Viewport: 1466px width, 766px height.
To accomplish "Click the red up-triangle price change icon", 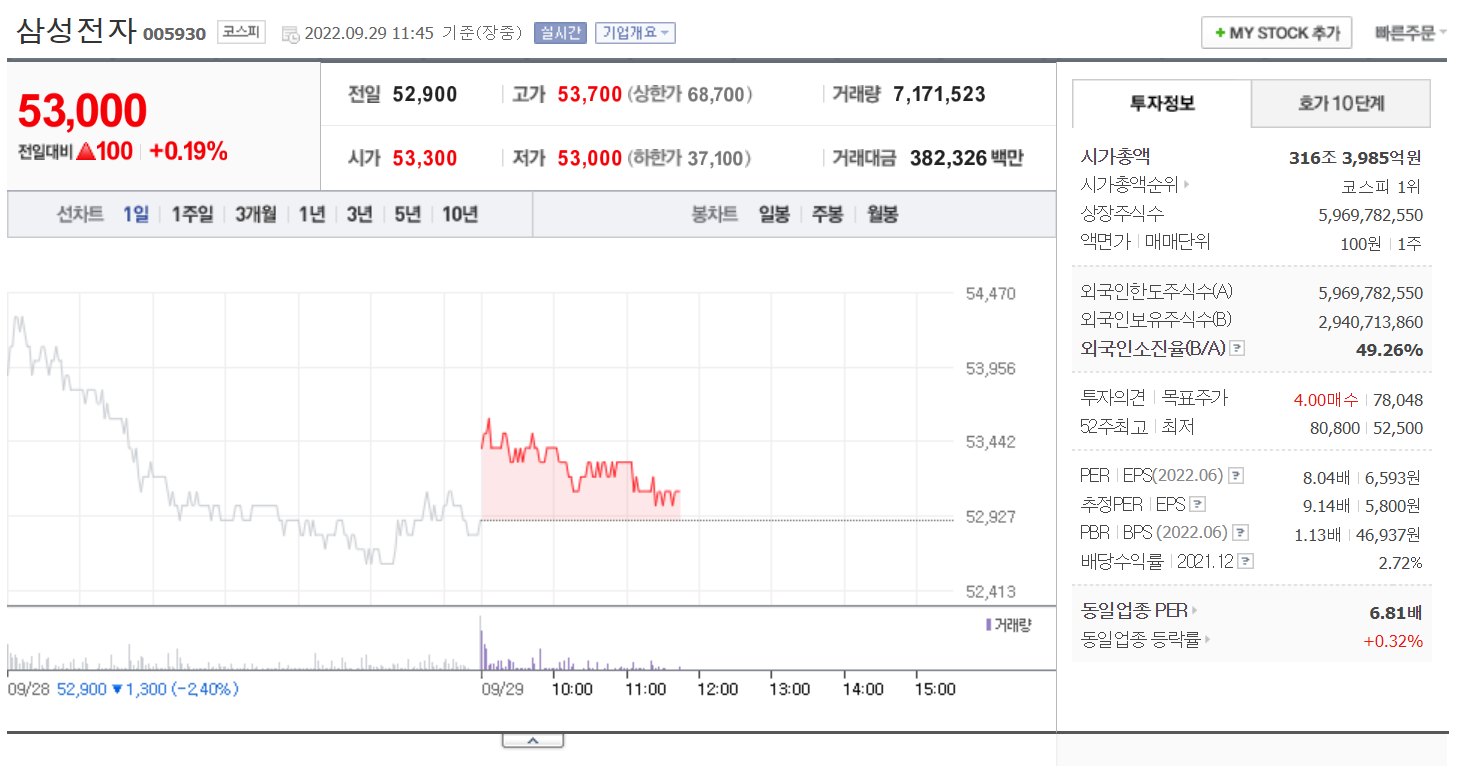I will point(85,152).
